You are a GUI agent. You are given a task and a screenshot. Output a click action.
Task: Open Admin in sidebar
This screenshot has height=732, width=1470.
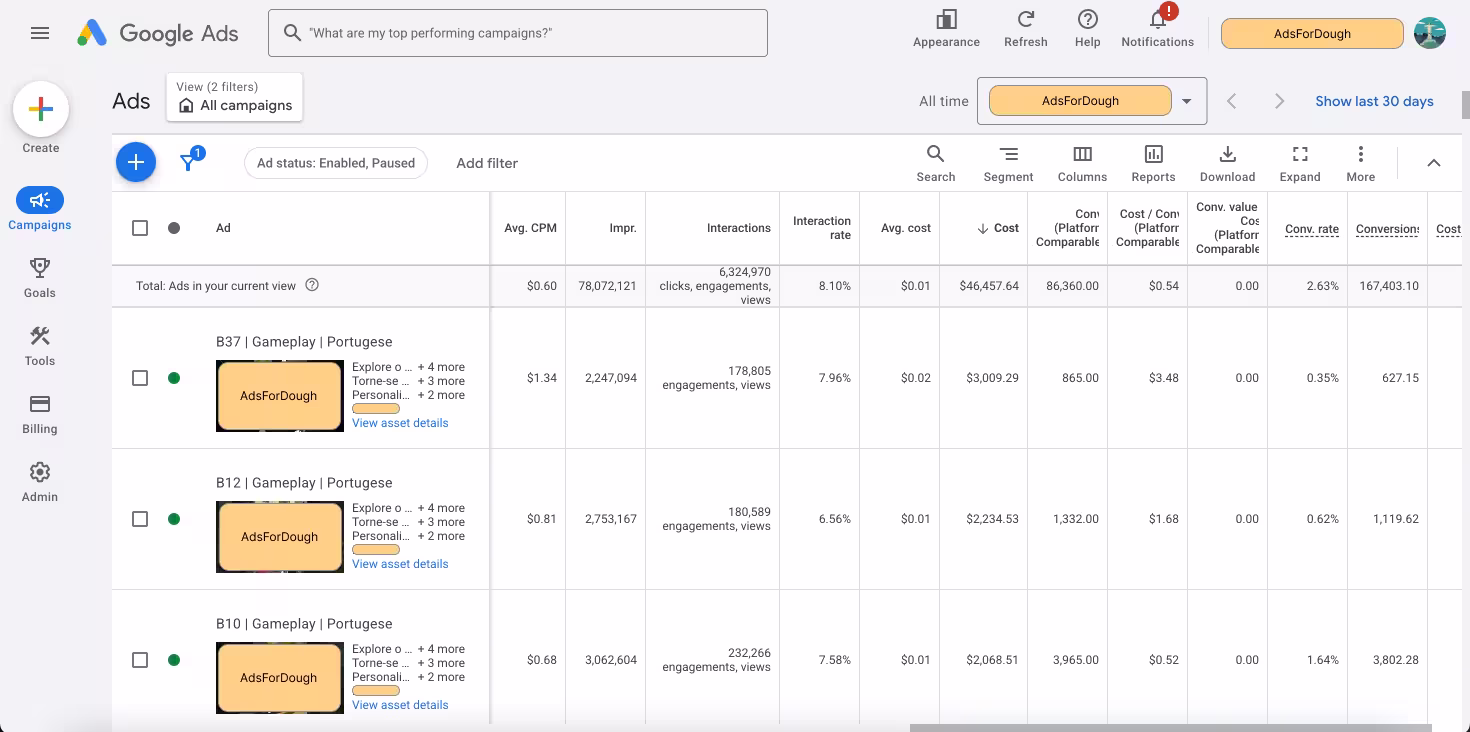click(40, 481)
